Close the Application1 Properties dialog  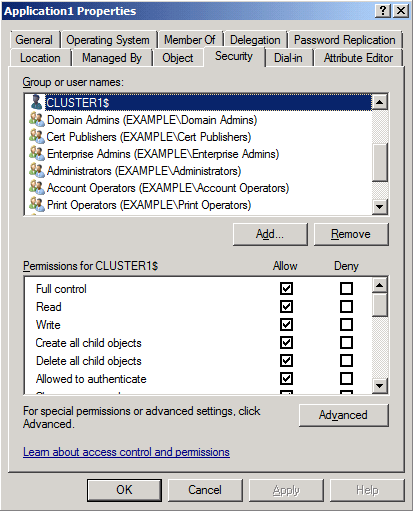tap(401, 11)
